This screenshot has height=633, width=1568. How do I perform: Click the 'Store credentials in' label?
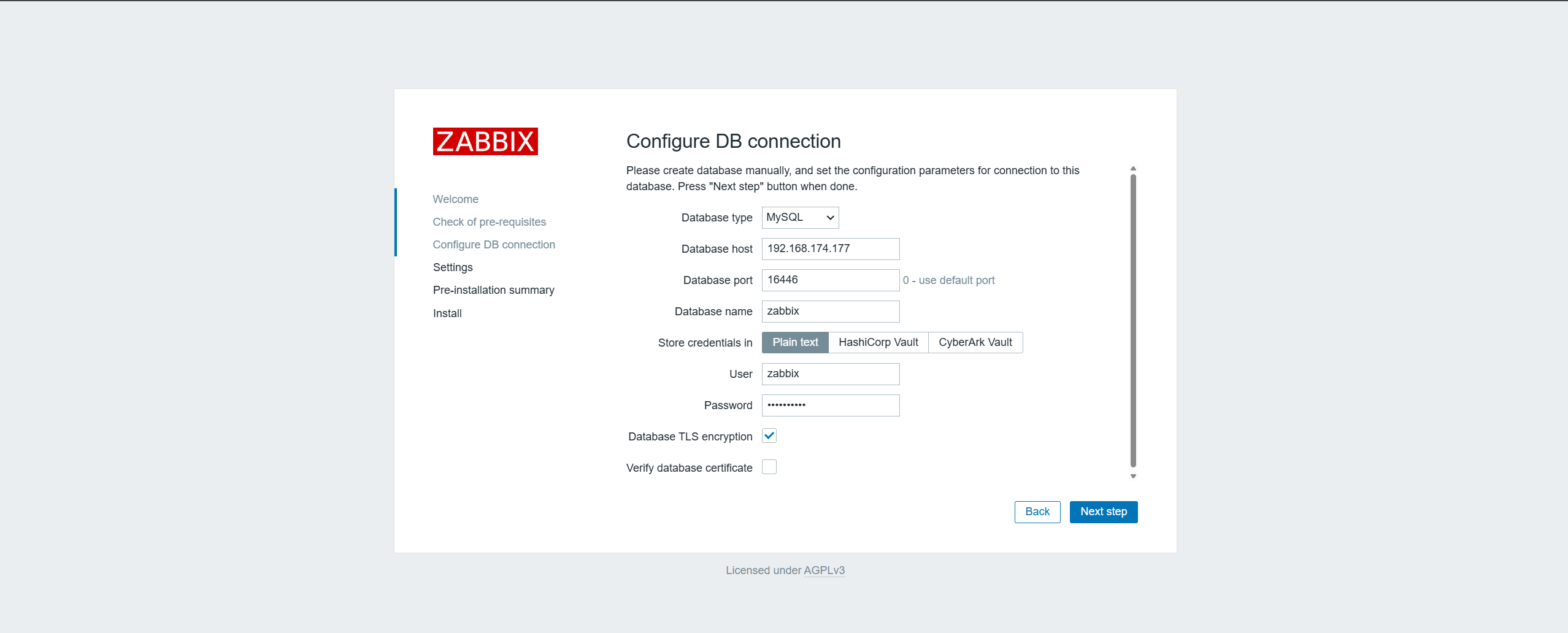pos(705,343)
